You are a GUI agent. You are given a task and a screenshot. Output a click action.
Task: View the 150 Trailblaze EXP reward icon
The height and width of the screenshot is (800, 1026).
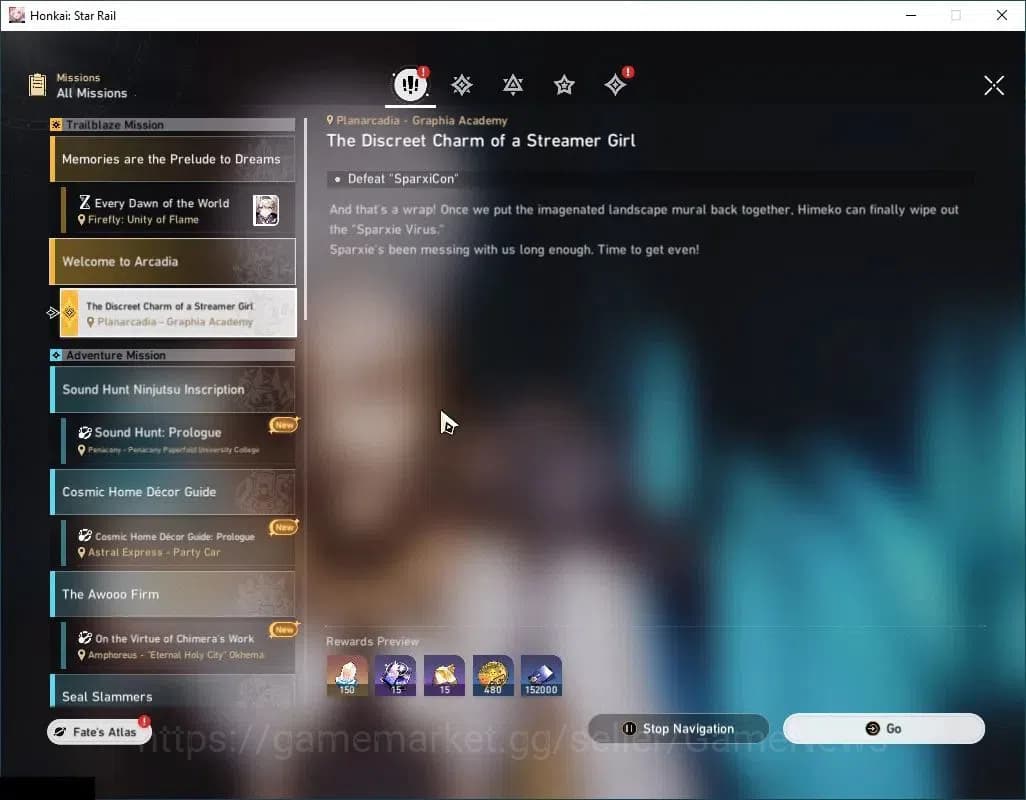point(347,676)
